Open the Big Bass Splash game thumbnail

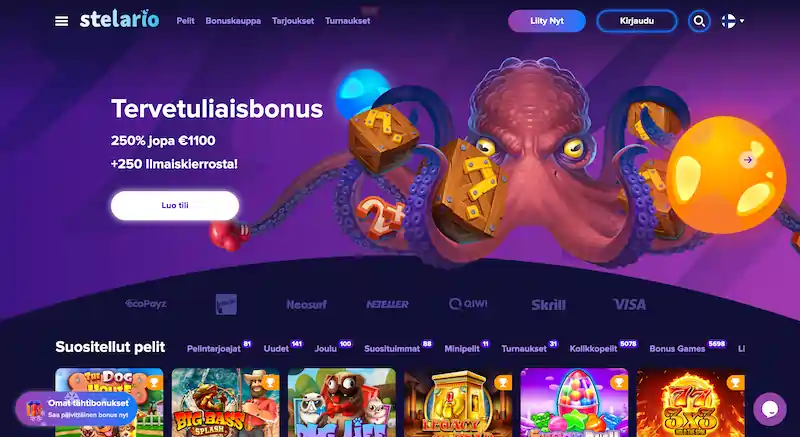point(226,402)
